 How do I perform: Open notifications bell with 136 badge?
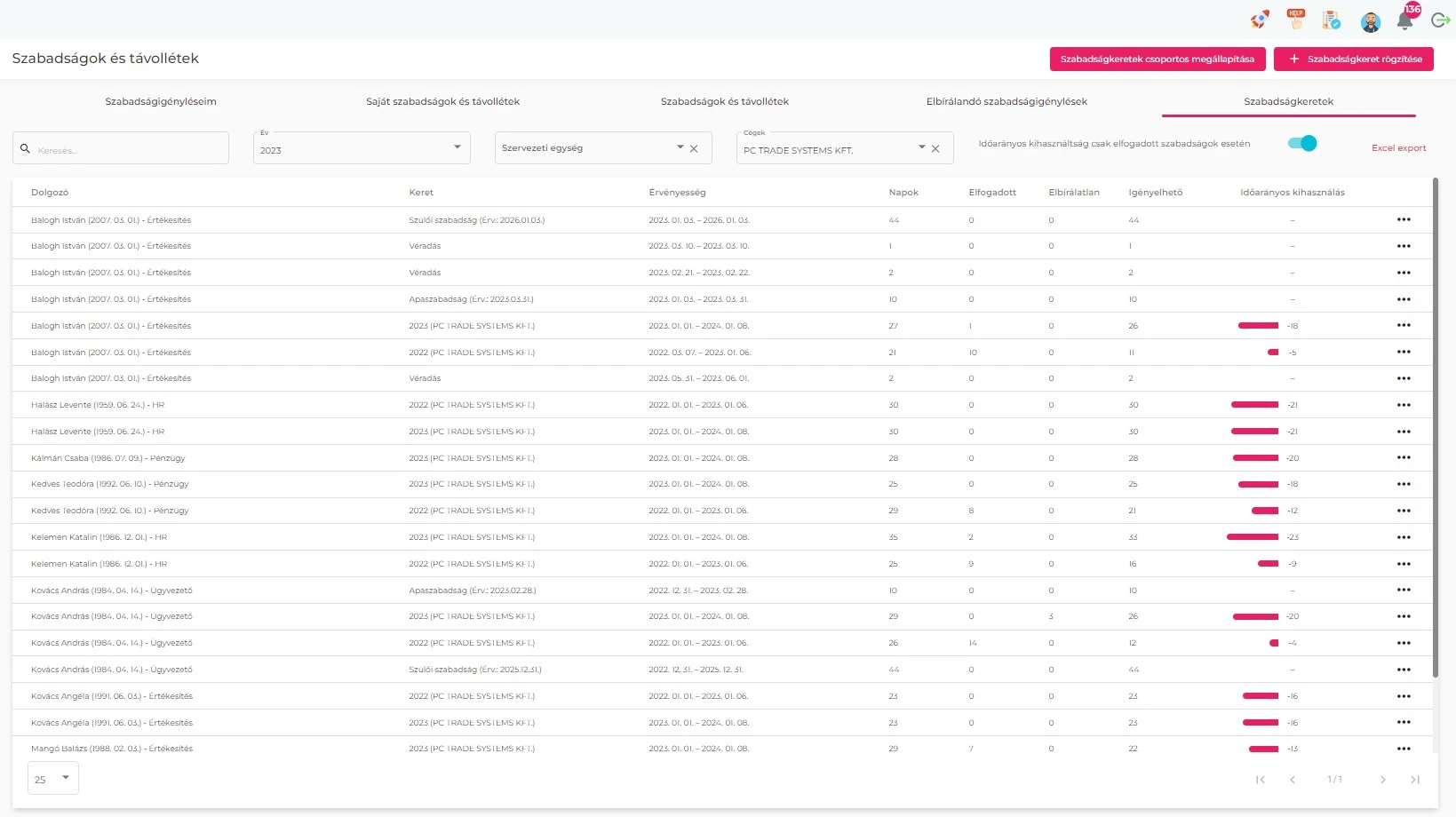1404,20
